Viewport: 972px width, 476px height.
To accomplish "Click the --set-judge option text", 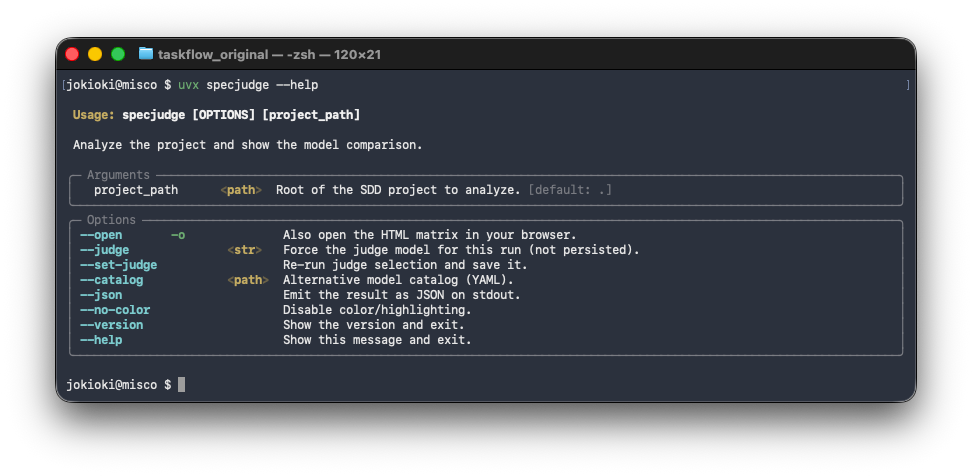I will click(118, 265).
